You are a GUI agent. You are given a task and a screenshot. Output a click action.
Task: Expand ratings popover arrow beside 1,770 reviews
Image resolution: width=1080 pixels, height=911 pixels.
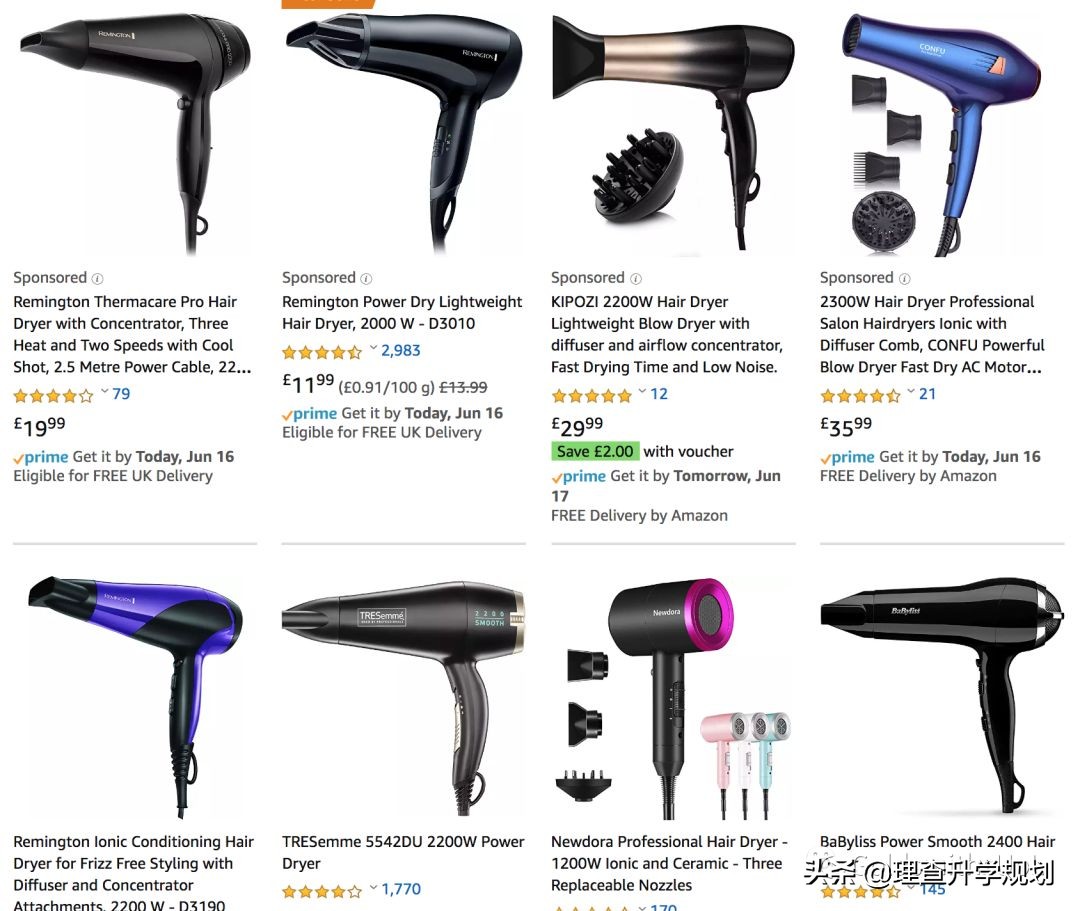pyautogui.click(x=373, y=888)
